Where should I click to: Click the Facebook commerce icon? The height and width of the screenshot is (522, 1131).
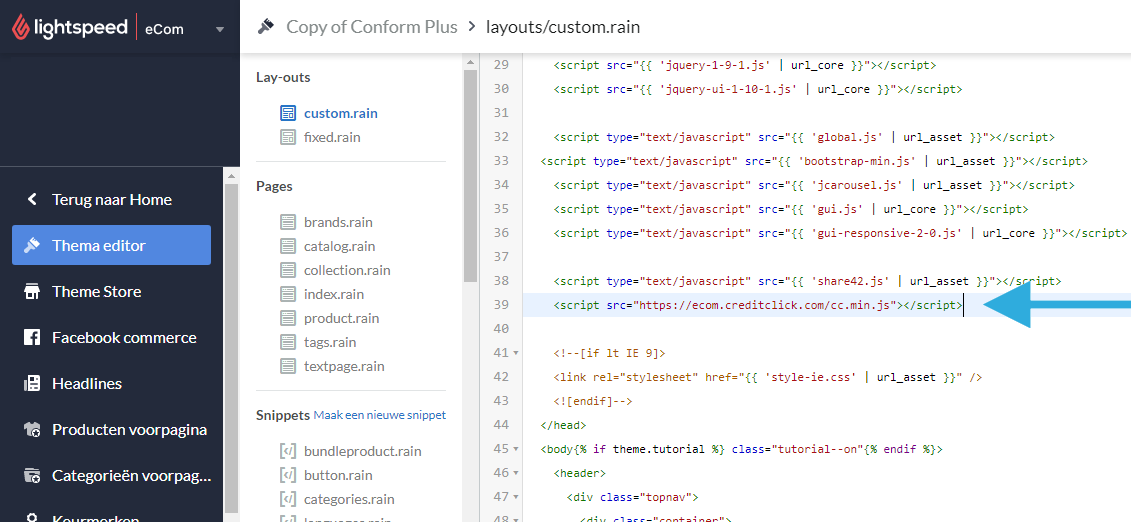32,337
